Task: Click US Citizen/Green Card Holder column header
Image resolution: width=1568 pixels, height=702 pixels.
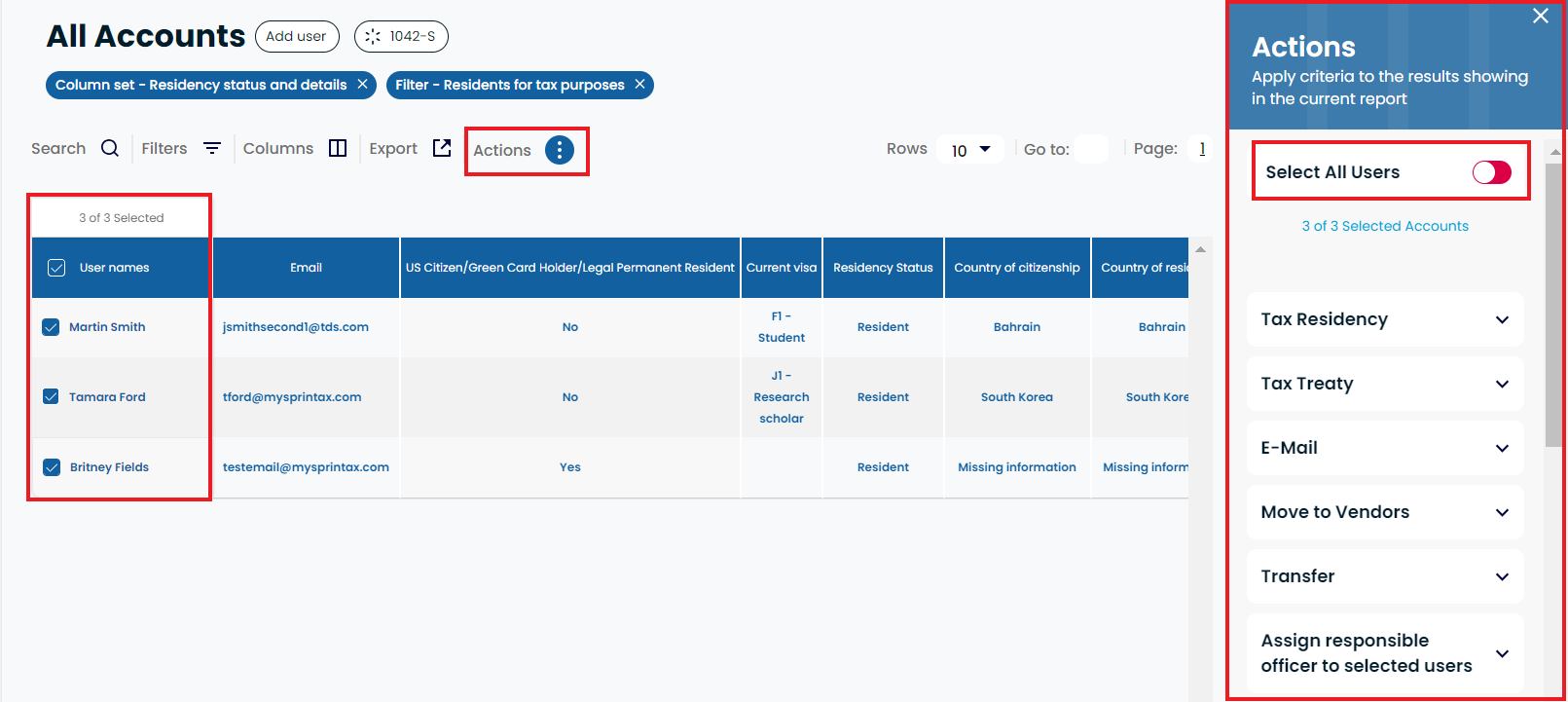Action: (x=570, y=268)
